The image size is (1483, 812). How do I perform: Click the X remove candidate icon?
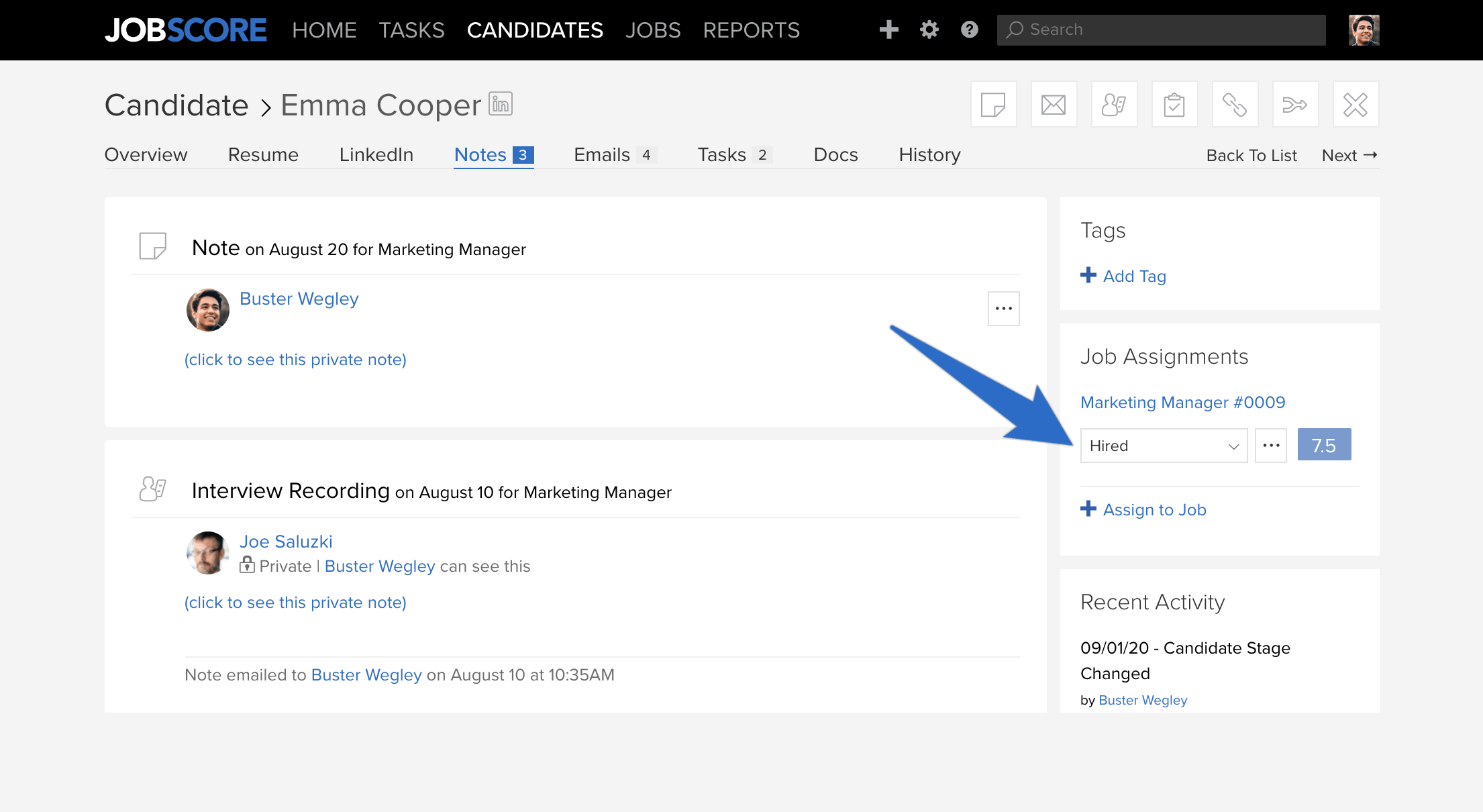click(x=1356, y=105)
